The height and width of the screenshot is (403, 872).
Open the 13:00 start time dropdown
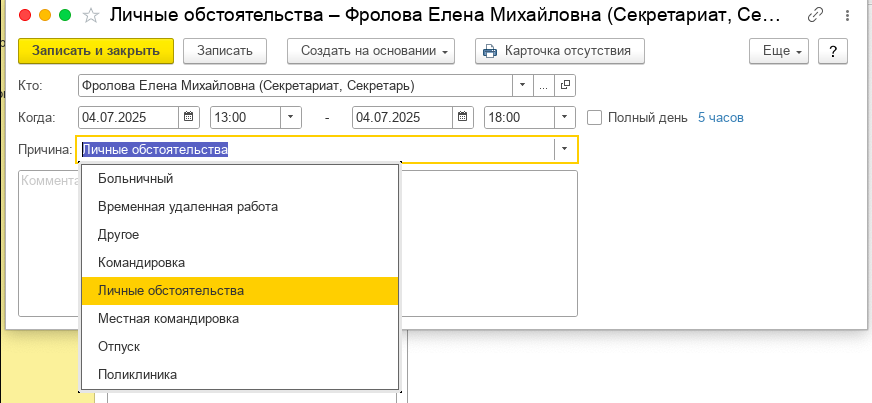pos(291,117)
